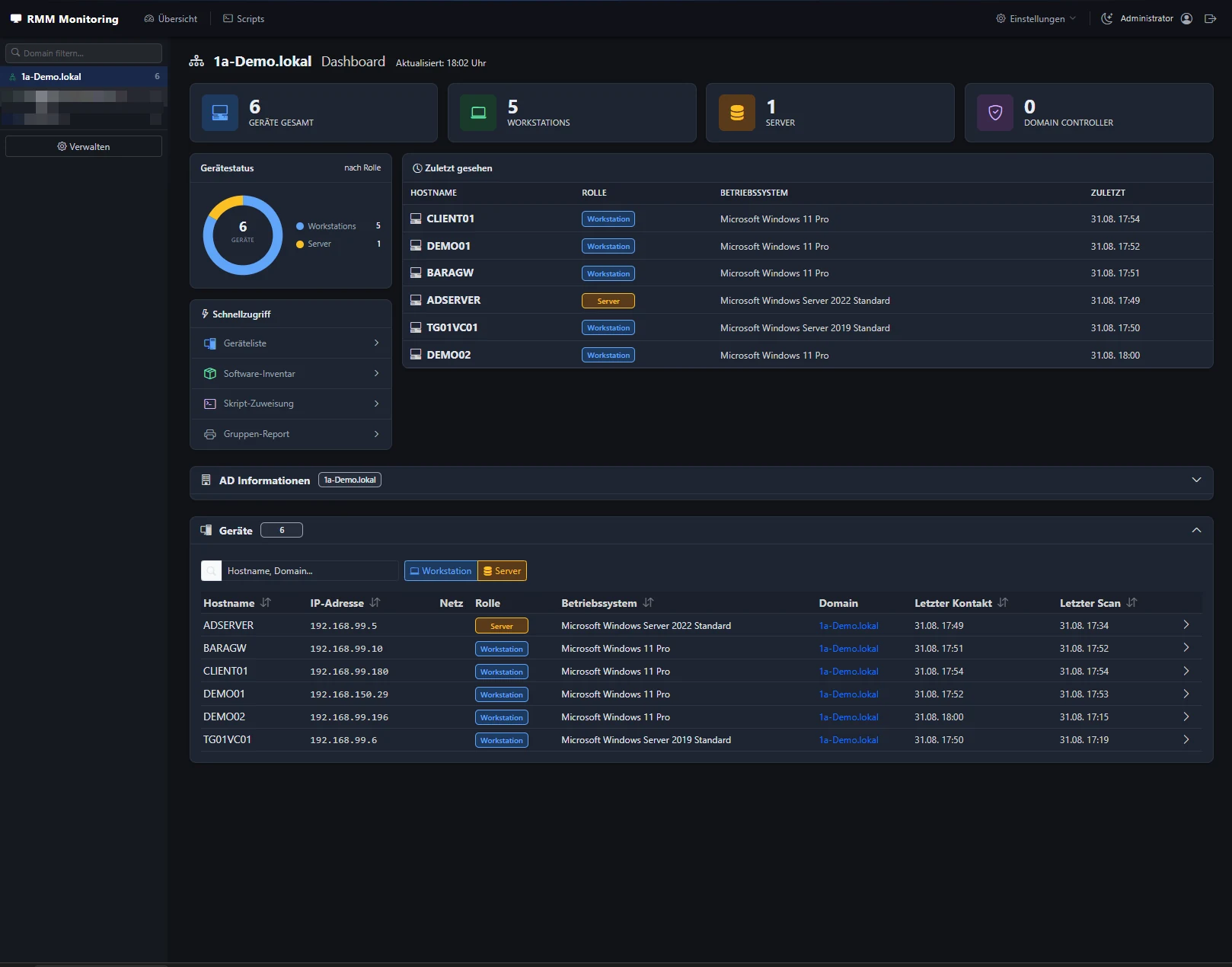Sort by Letzter Scan column

click(1098, 603)
